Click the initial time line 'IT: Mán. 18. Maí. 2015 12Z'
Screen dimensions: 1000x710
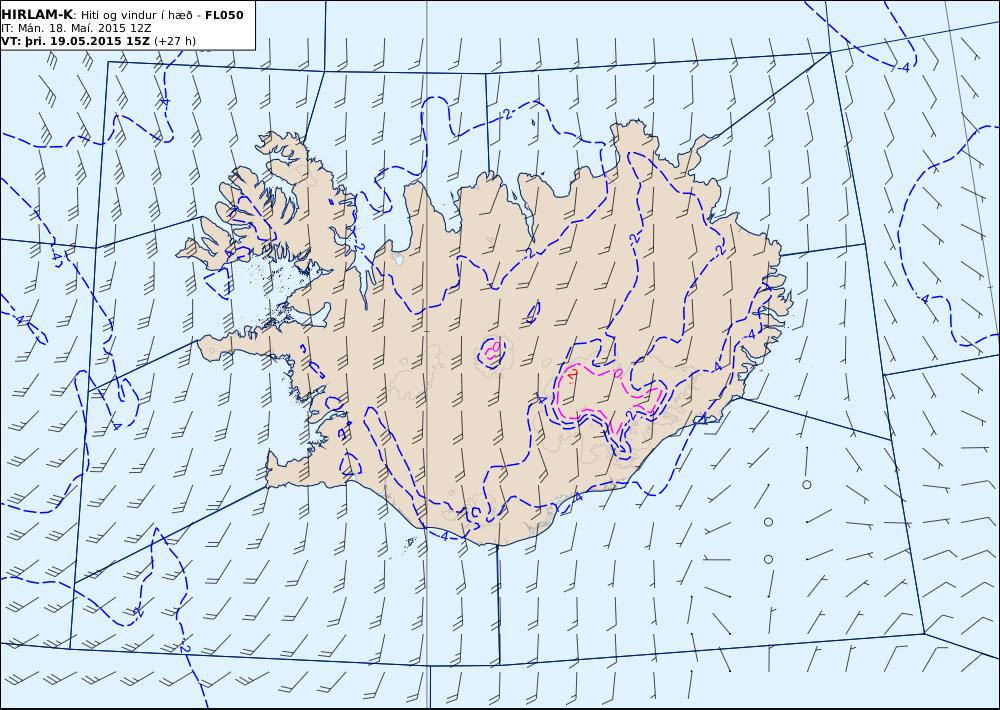click(x=76, y=28)
